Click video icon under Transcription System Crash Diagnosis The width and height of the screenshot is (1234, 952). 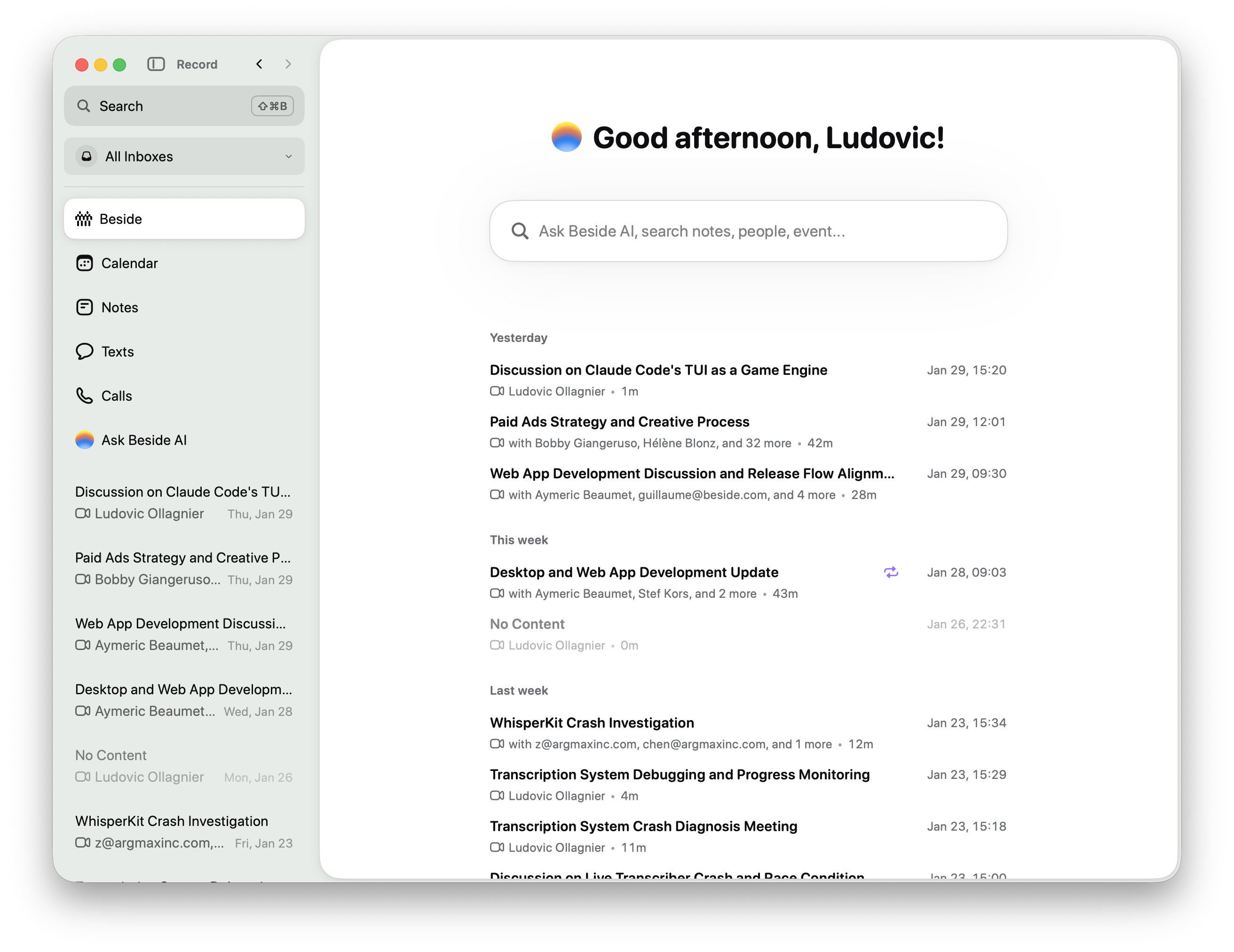click(497, 847)
